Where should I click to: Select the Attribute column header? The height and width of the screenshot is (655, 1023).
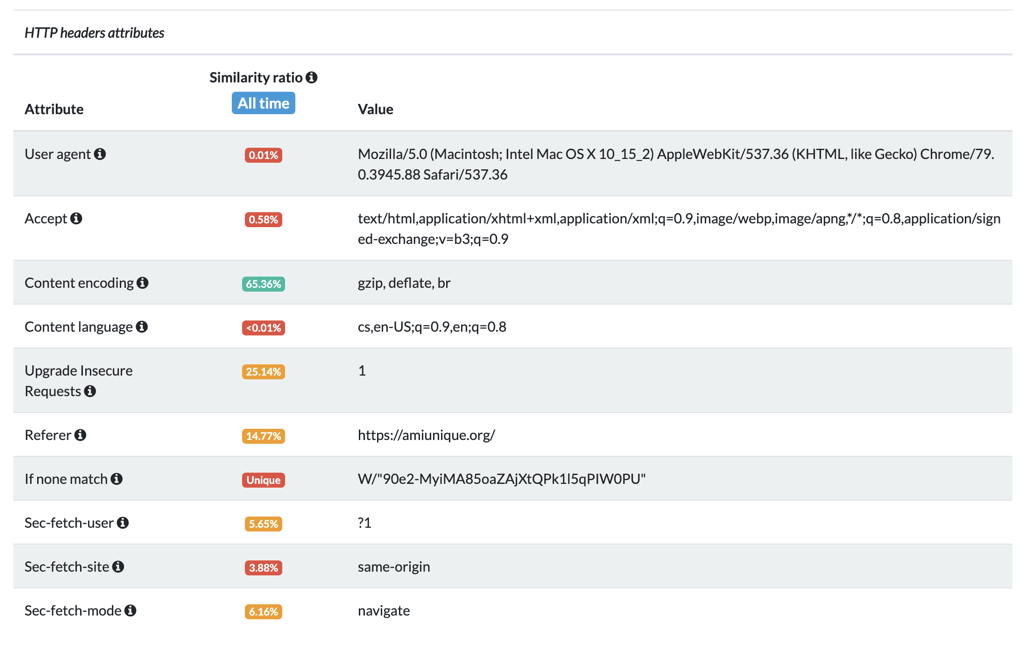point(54,109)
